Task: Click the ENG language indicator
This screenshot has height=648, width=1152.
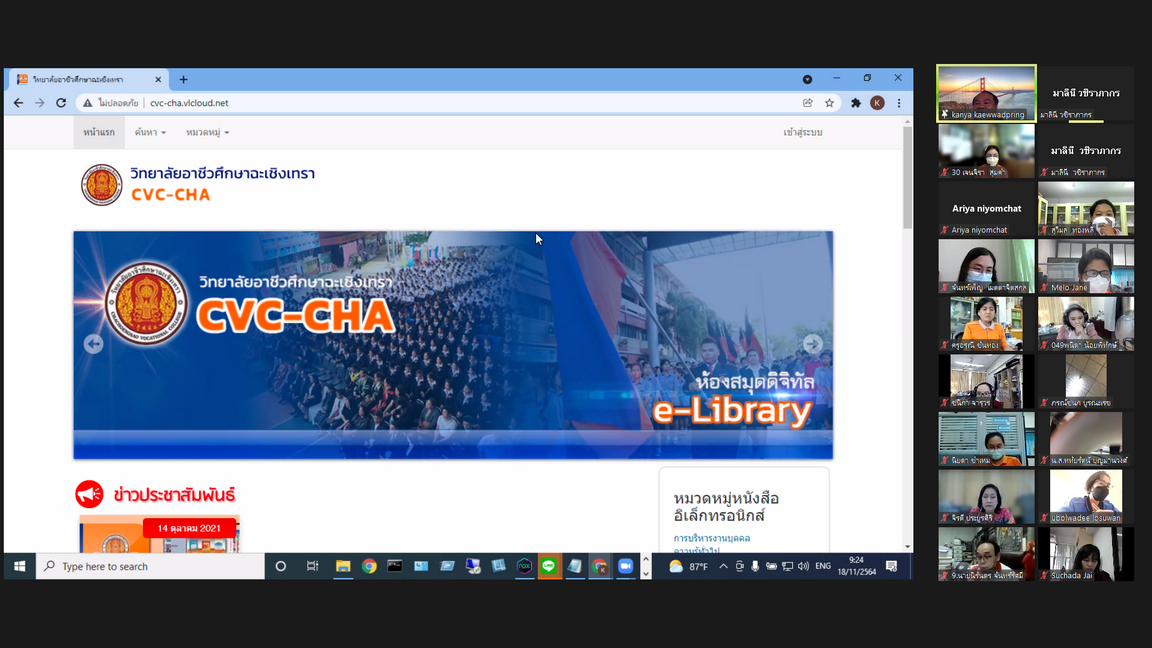Action: [823, 566]
